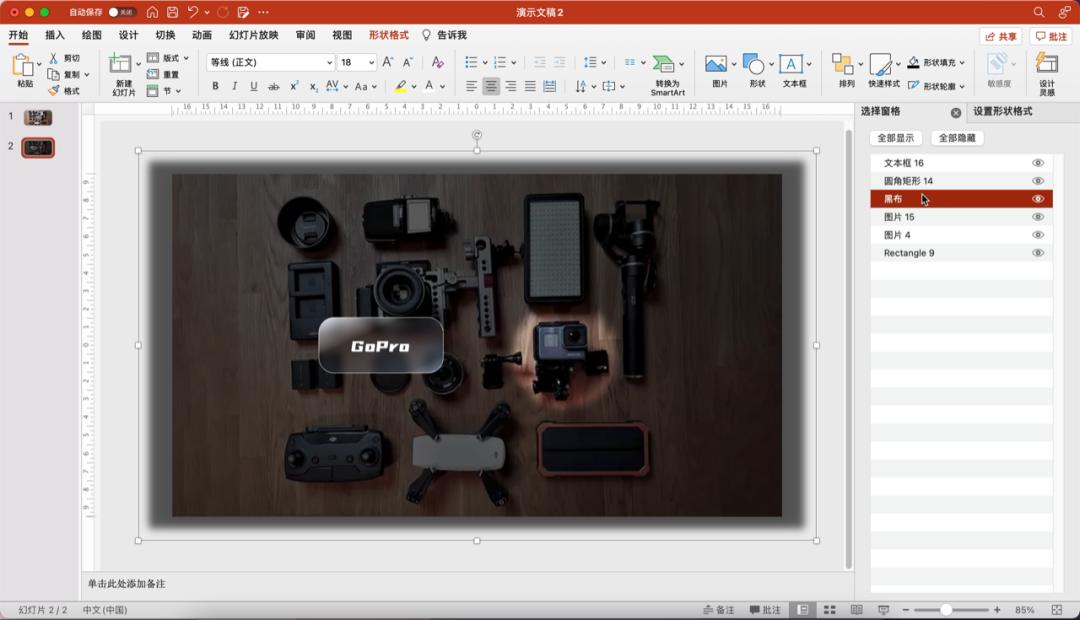Switch to slide sorter view icon
Image resolution: width=1080 pixels, height=620 pixels.
(x=829, y=610)
